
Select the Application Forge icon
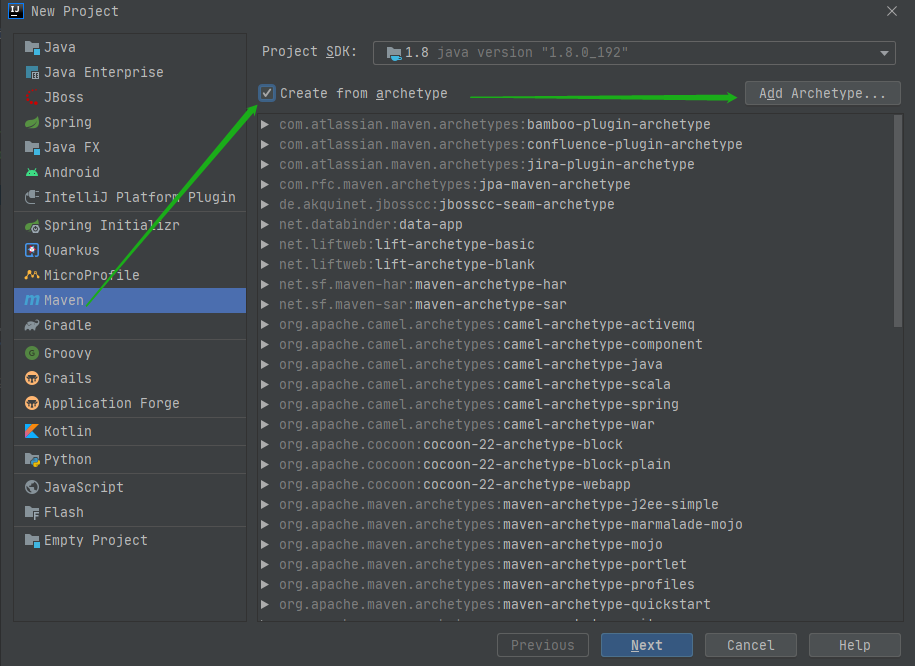32,403
